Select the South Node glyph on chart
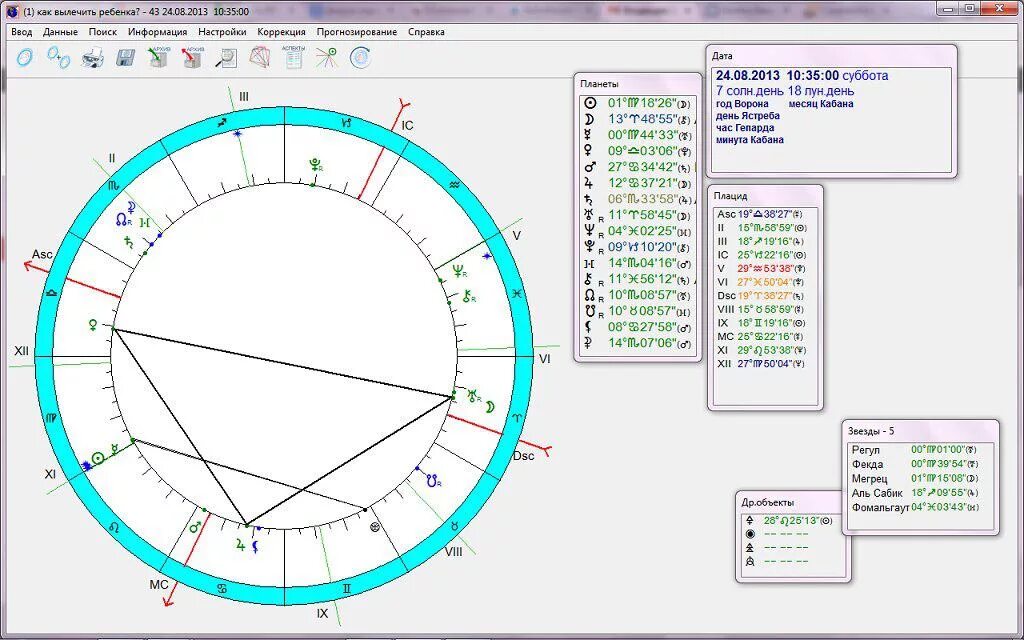Image resolution: width=1024 pixels, height=640 pixels. [432, 481]
